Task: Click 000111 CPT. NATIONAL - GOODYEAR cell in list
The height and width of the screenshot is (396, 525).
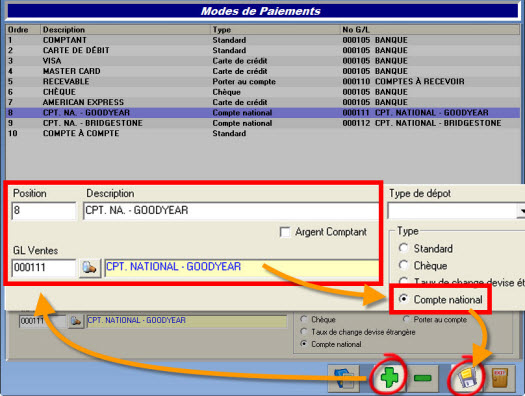Action: pyautogui.click(x=415, y=112)
